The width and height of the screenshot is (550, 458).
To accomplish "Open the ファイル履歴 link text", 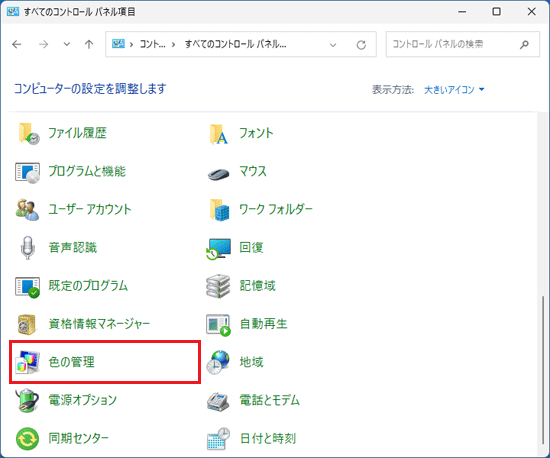I will pos(77,133).
